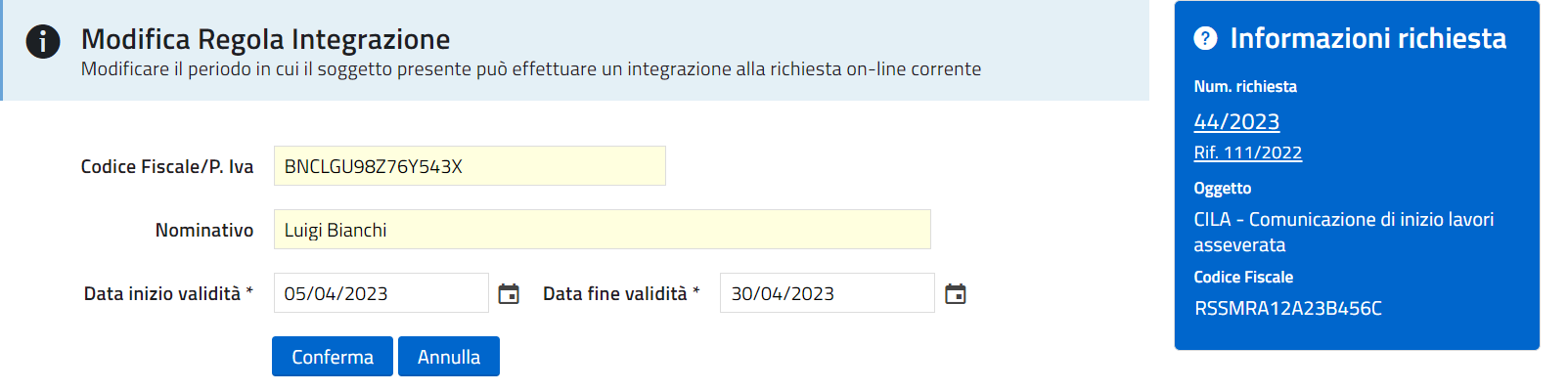The image size is (1568, 391).
Task: Select the Data fine validità date field
Action: coord(827,293)
